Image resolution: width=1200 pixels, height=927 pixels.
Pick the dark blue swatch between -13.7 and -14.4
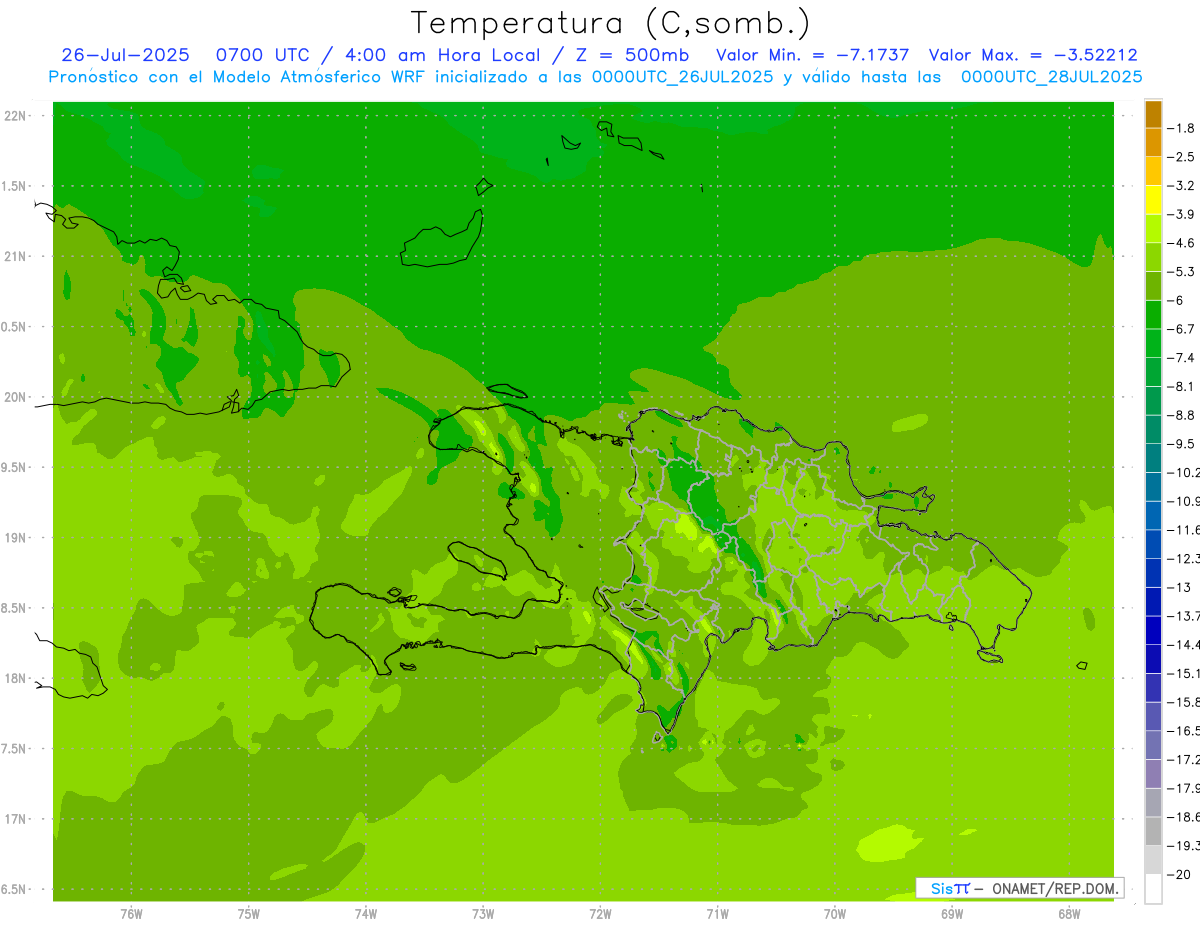(x=1153, y=630)
